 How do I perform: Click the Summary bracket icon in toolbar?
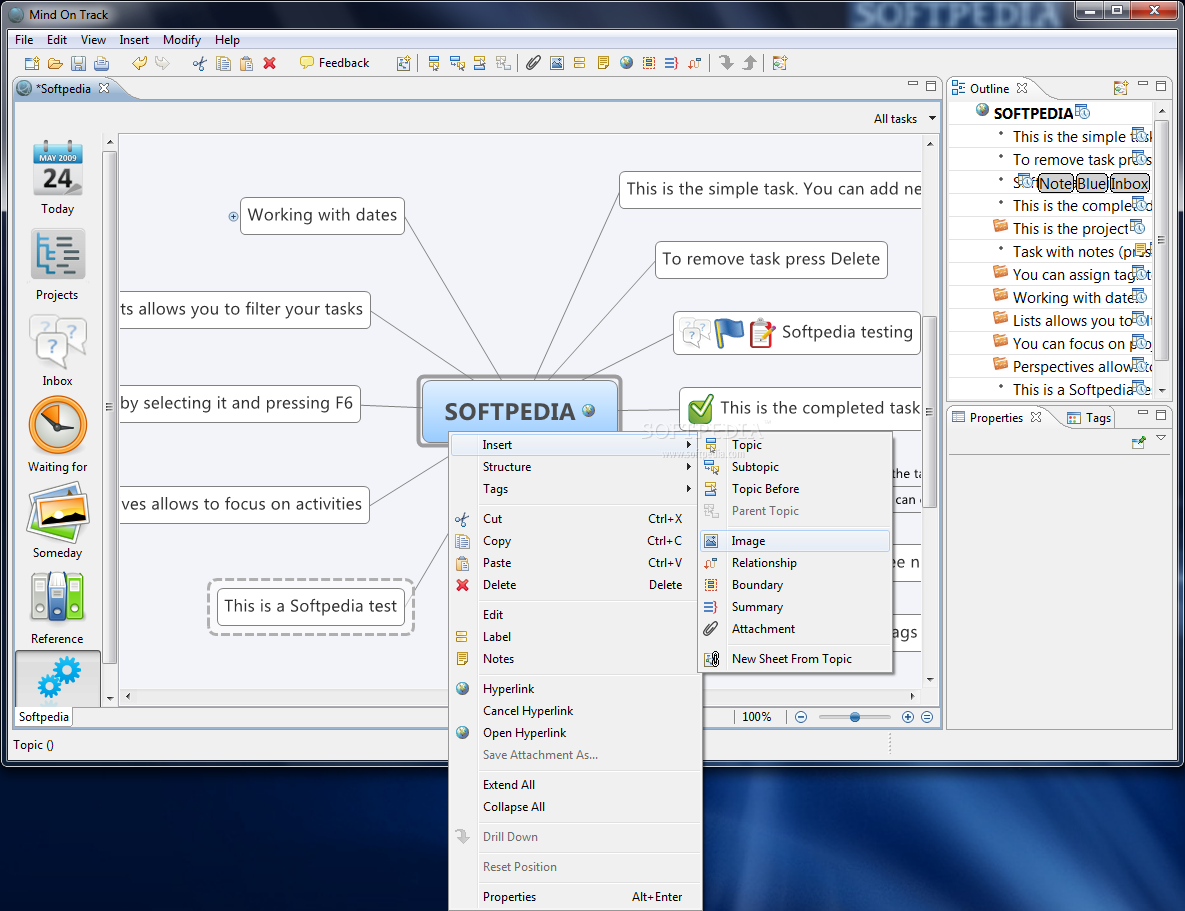click(x=671, y=64)
